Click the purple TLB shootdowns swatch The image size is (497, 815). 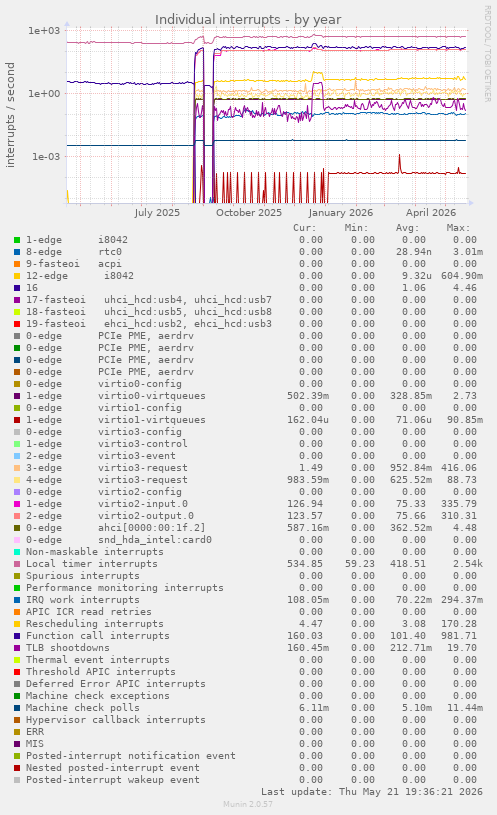[17, 648]
